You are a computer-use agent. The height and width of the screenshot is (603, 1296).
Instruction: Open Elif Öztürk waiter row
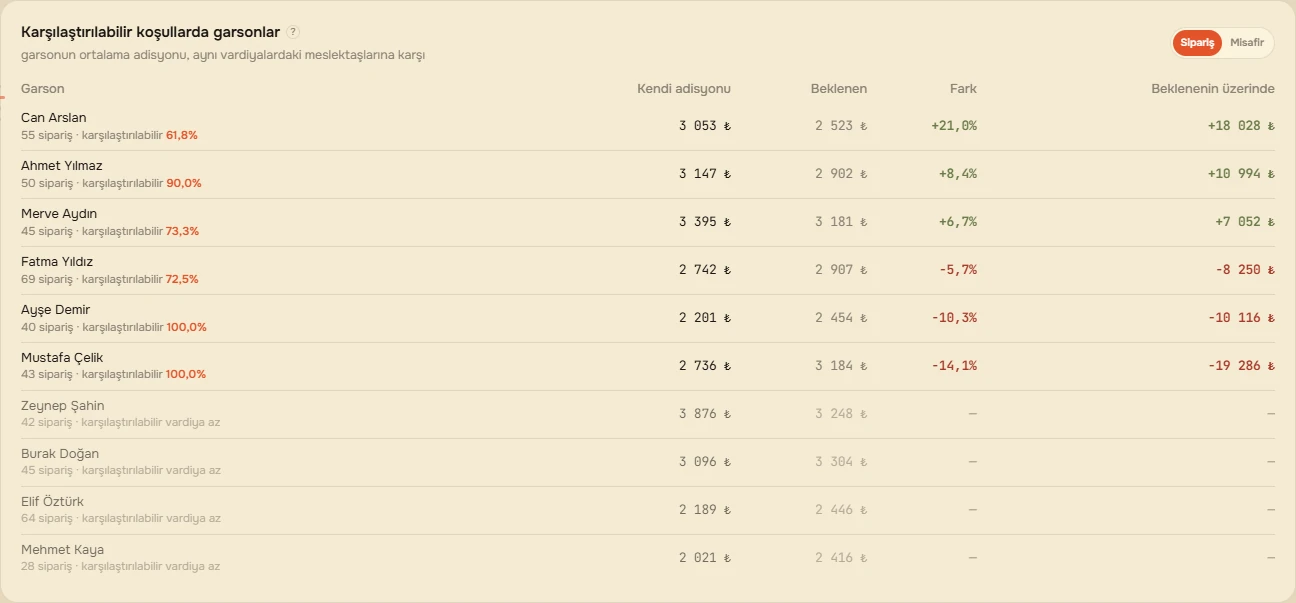648,510
